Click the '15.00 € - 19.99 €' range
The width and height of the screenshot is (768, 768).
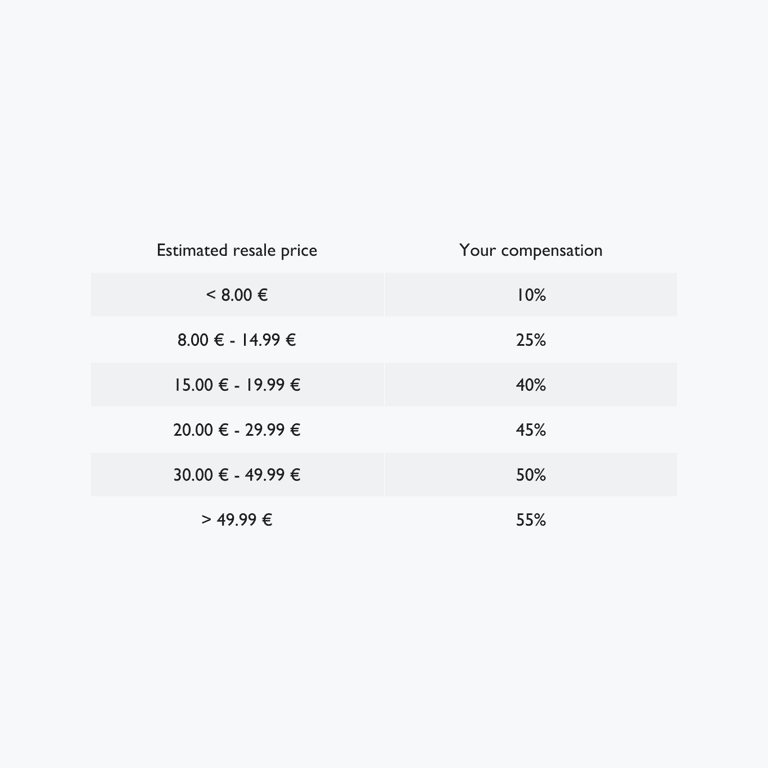click(237, 385)
